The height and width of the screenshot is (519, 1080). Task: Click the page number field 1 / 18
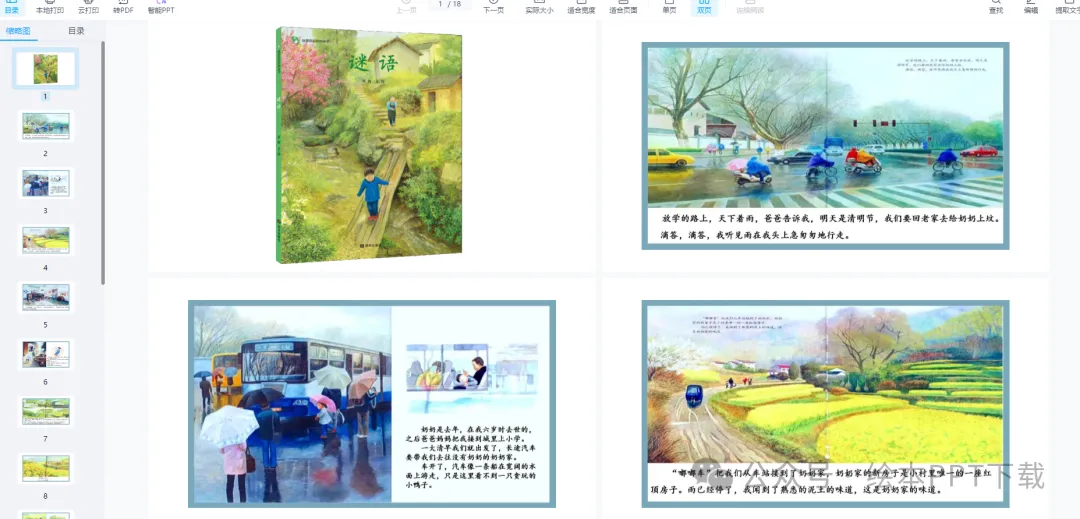(x=450, y=5)
